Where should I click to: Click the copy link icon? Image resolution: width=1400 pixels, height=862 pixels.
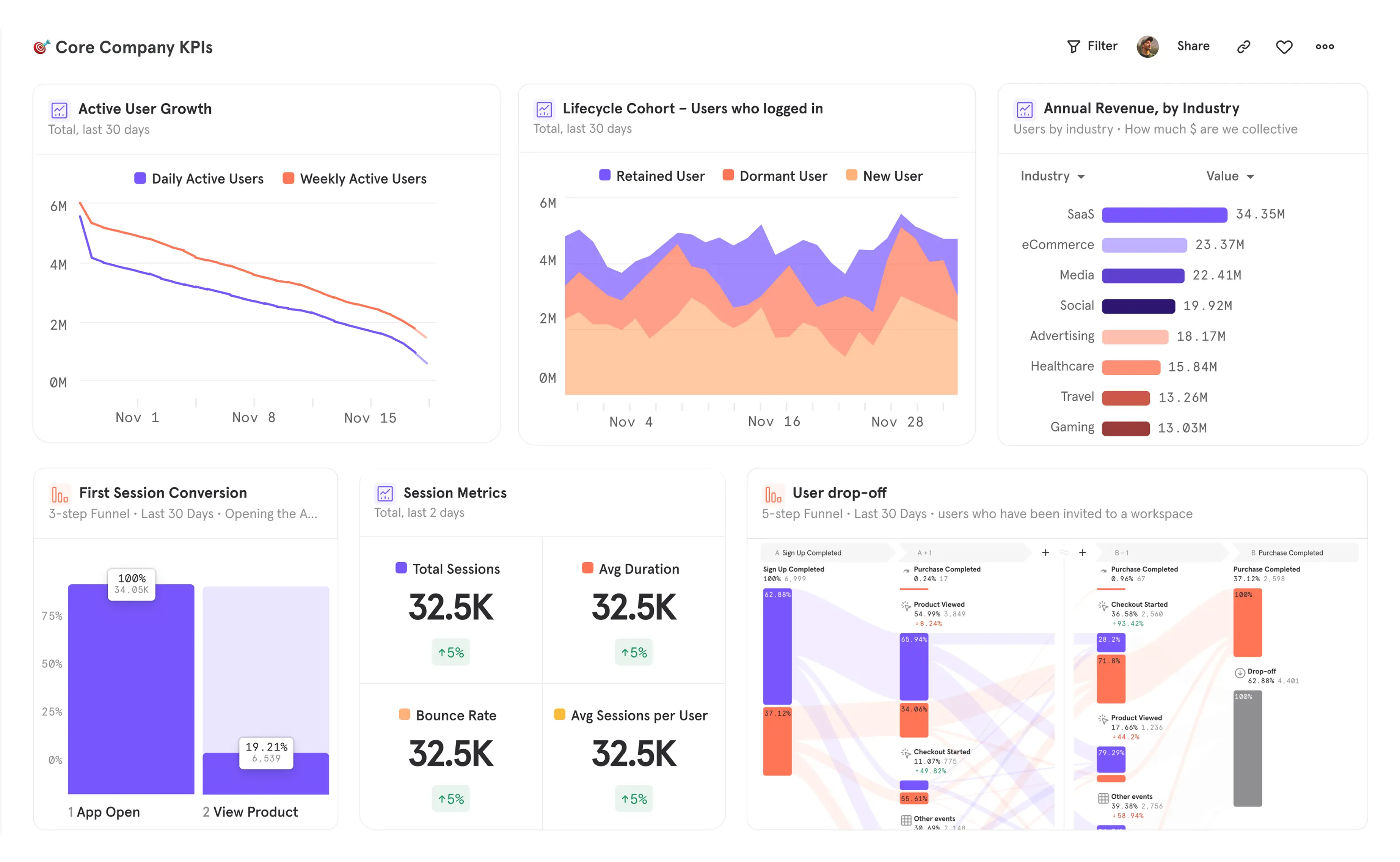pos(1243,47)
